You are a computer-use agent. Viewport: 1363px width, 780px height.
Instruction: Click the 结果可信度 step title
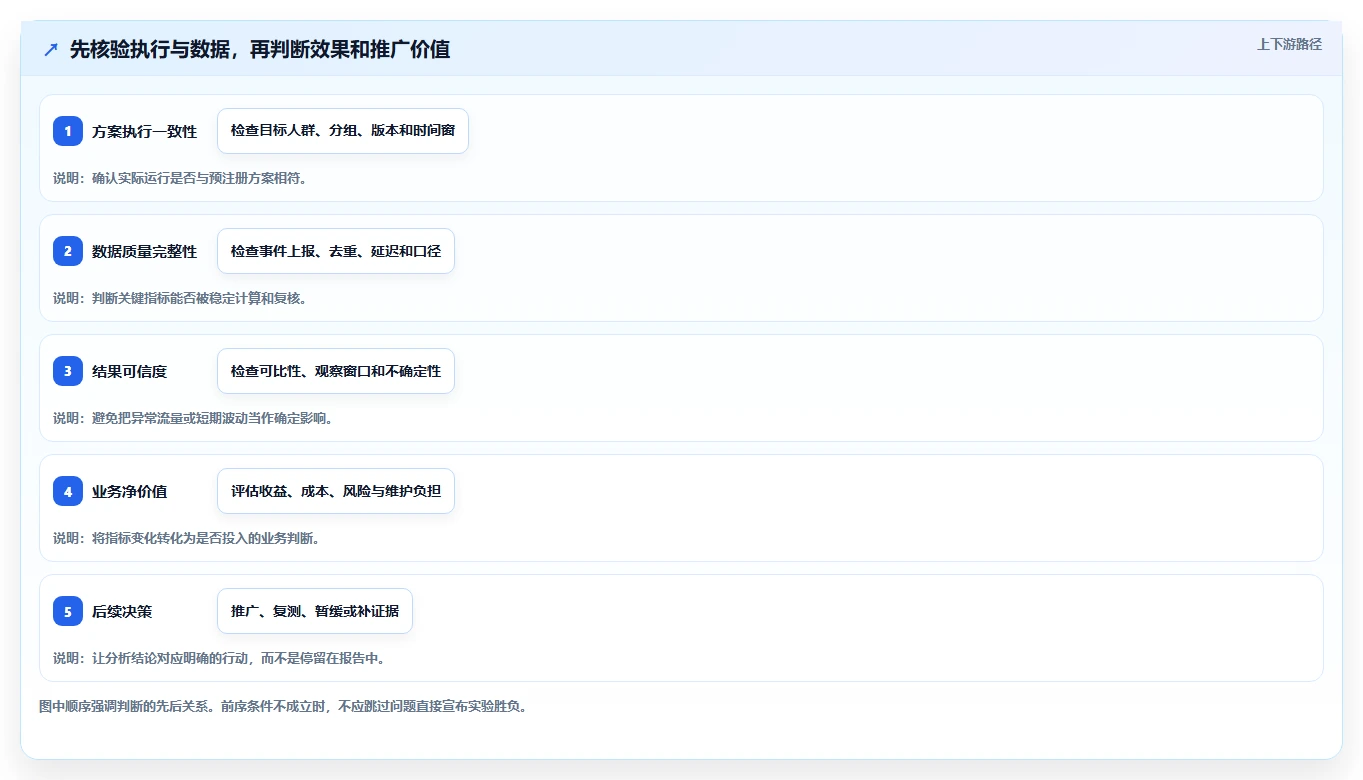tap(129, 371)
